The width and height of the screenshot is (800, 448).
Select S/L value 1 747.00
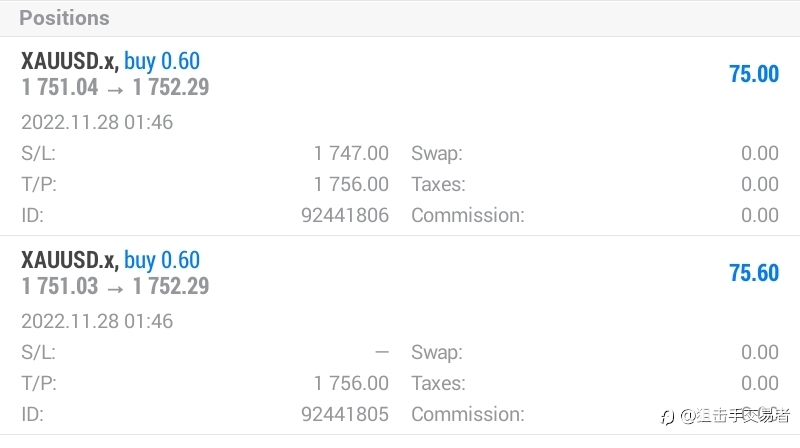[351, 153]
